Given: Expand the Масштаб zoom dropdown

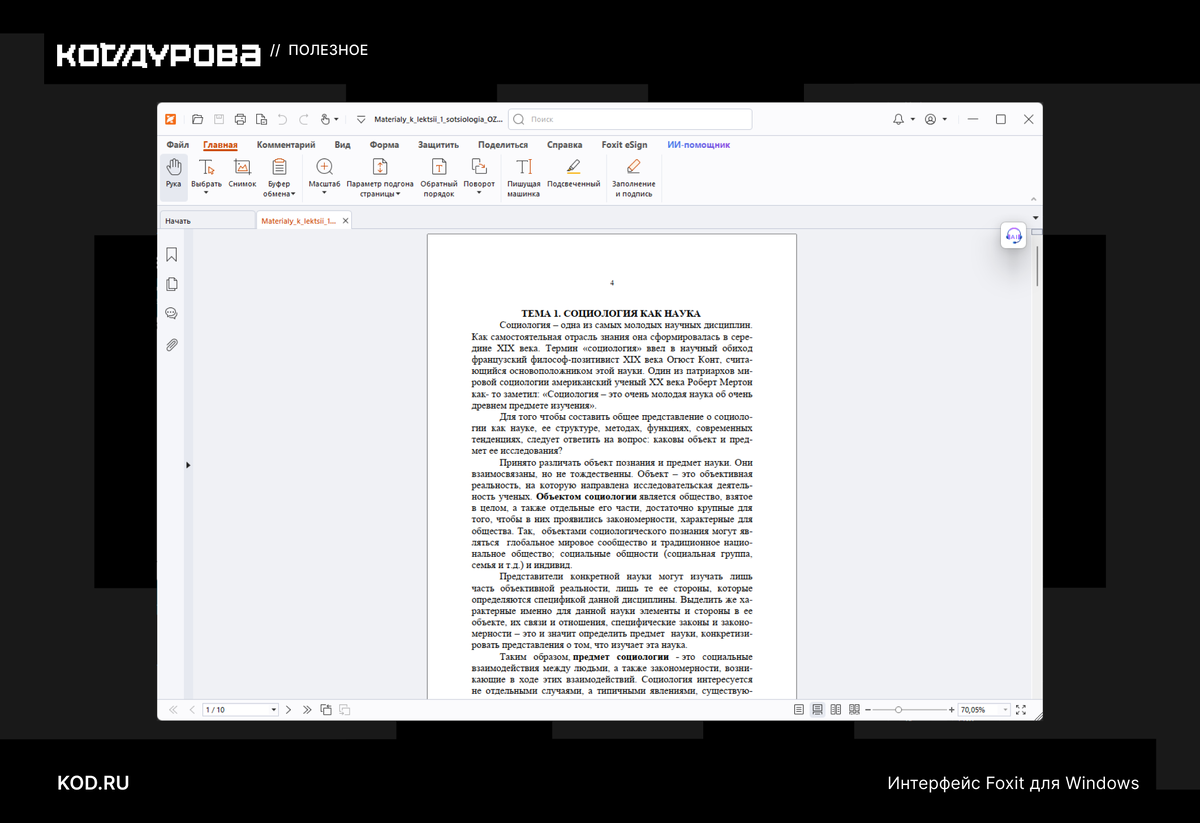Looking at the screenshot, I should 324,174.
